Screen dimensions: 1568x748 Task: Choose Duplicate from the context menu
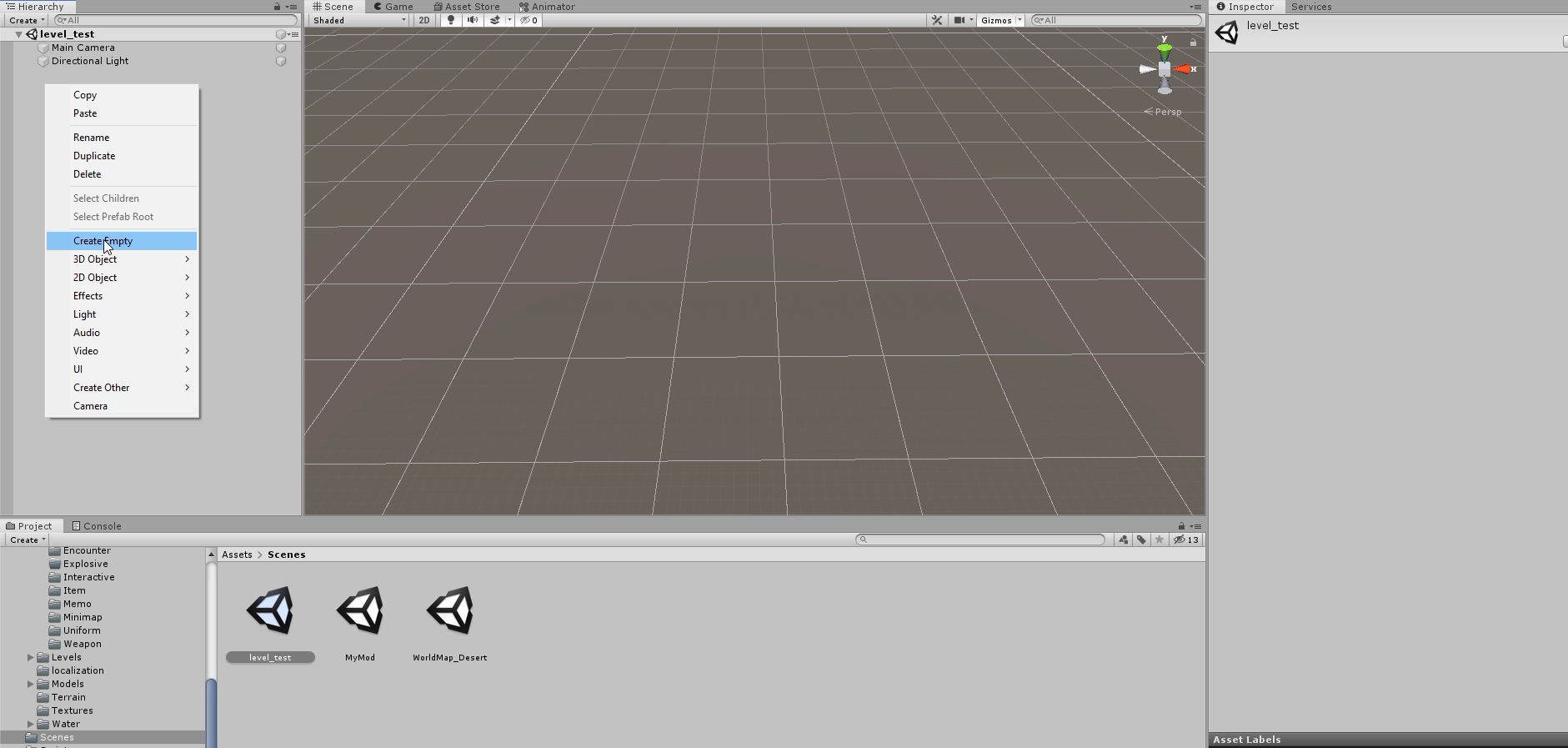(x=122, y=156)
